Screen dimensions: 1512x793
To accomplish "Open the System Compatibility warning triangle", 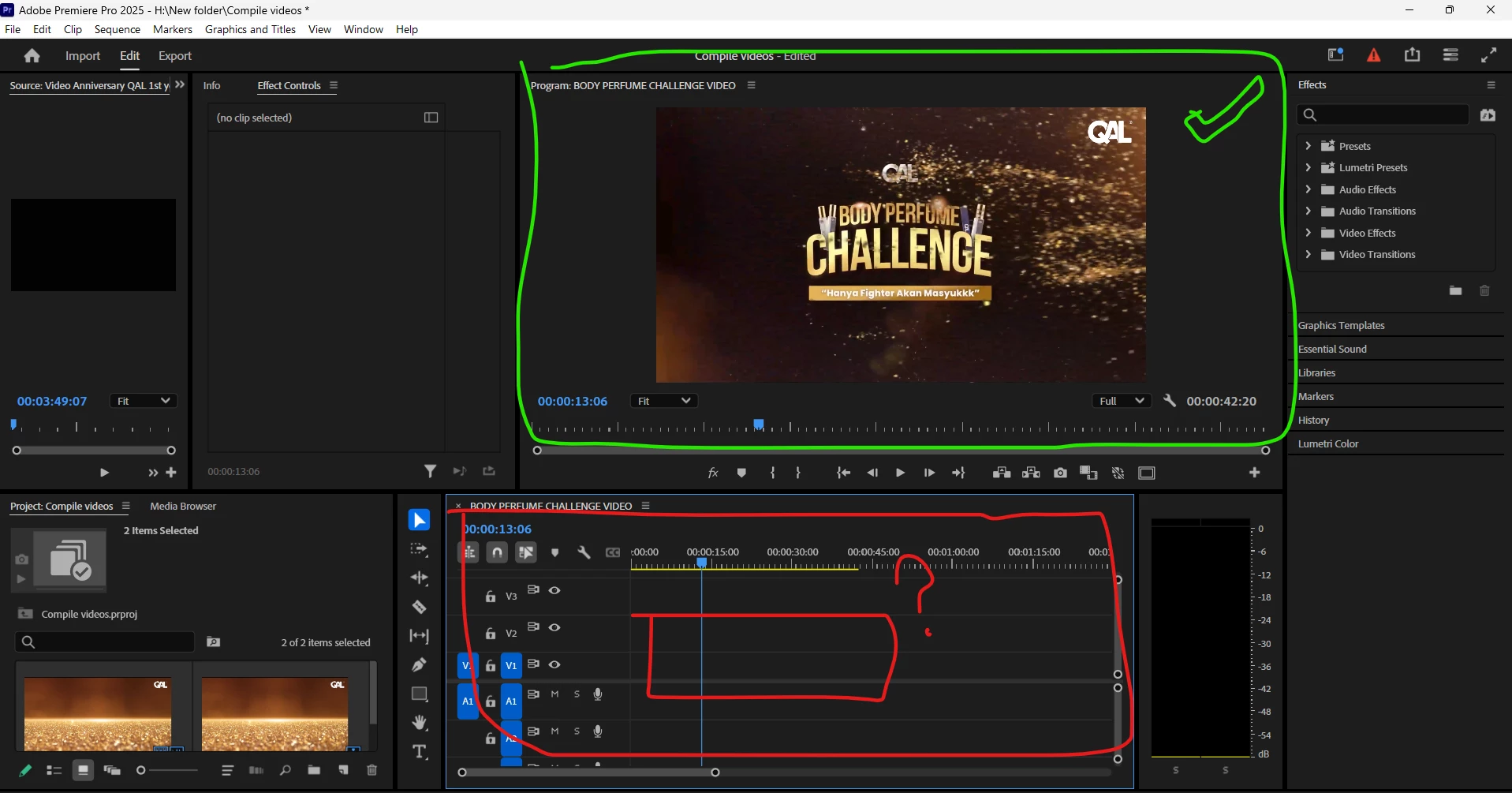I will (1374, 55).
